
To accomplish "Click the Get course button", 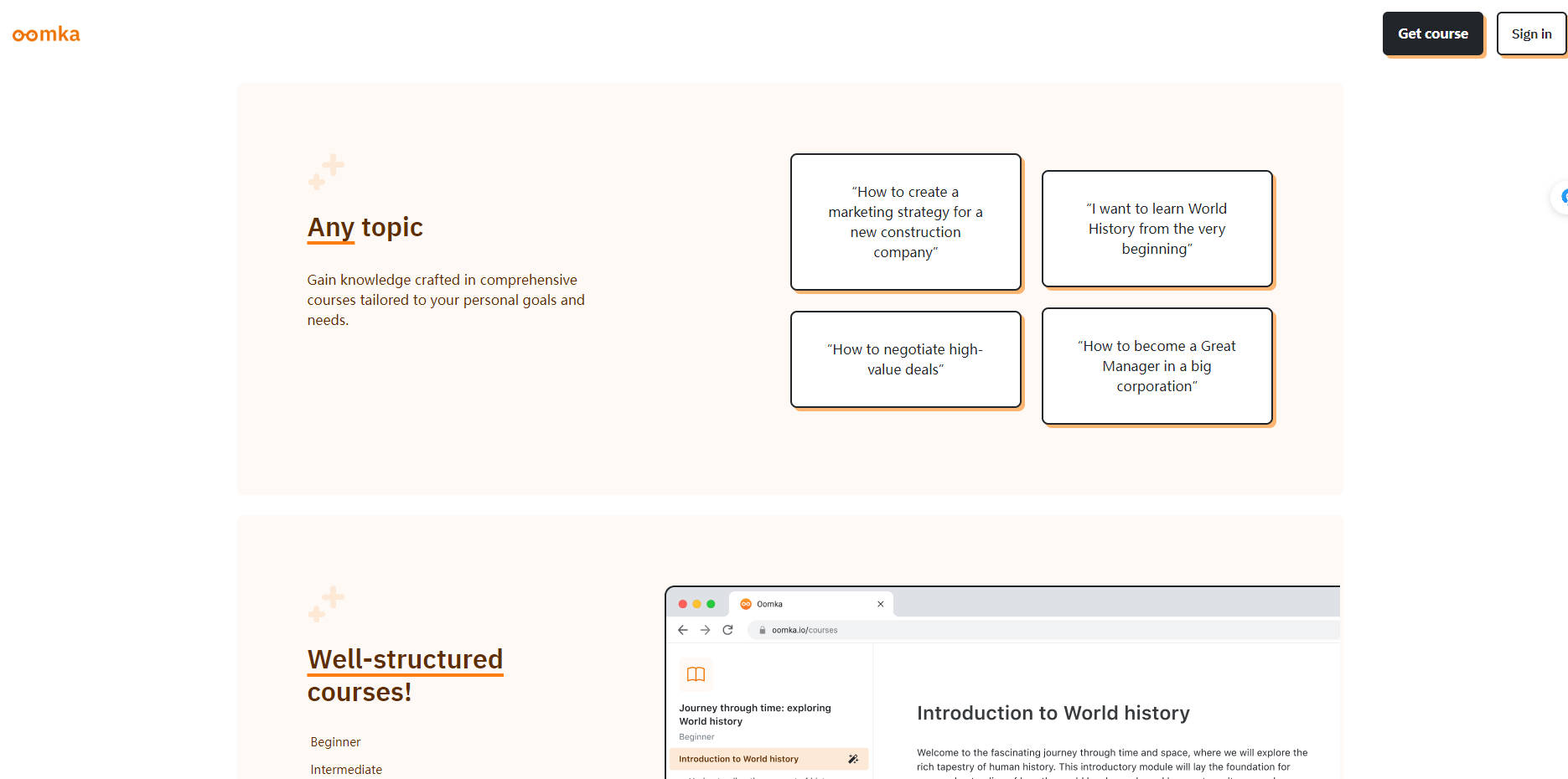I will coord(1432,34).
